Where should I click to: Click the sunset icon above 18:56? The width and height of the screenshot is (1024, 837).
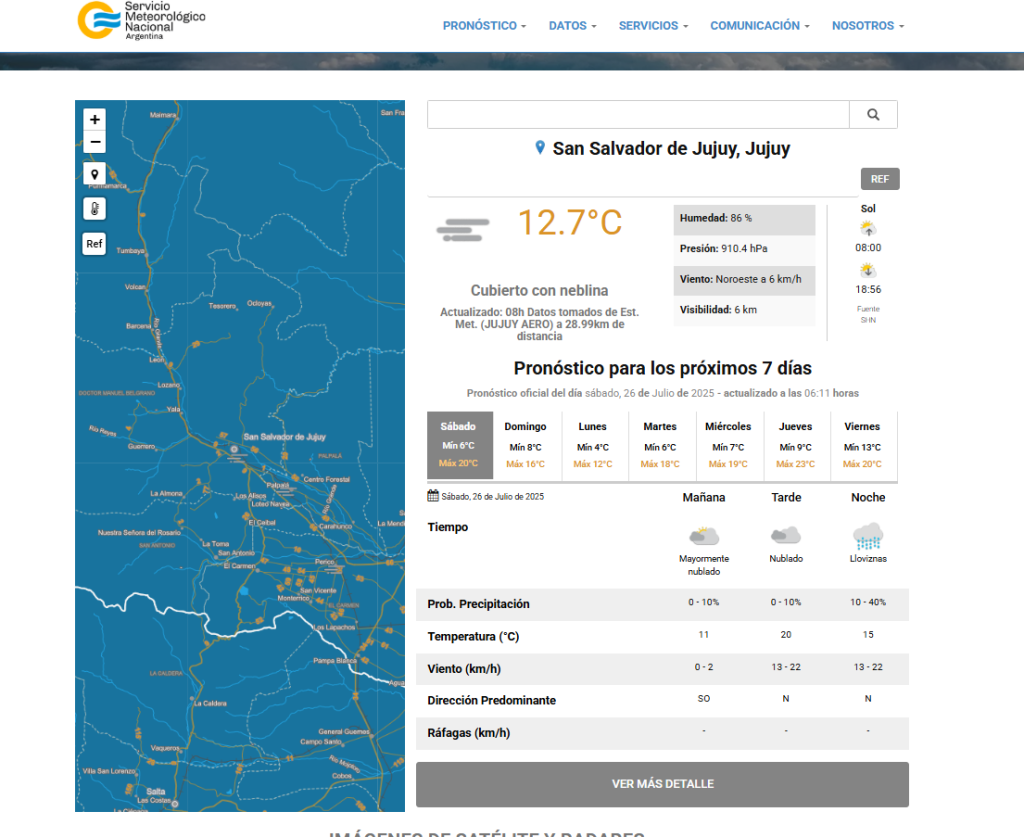868,270
